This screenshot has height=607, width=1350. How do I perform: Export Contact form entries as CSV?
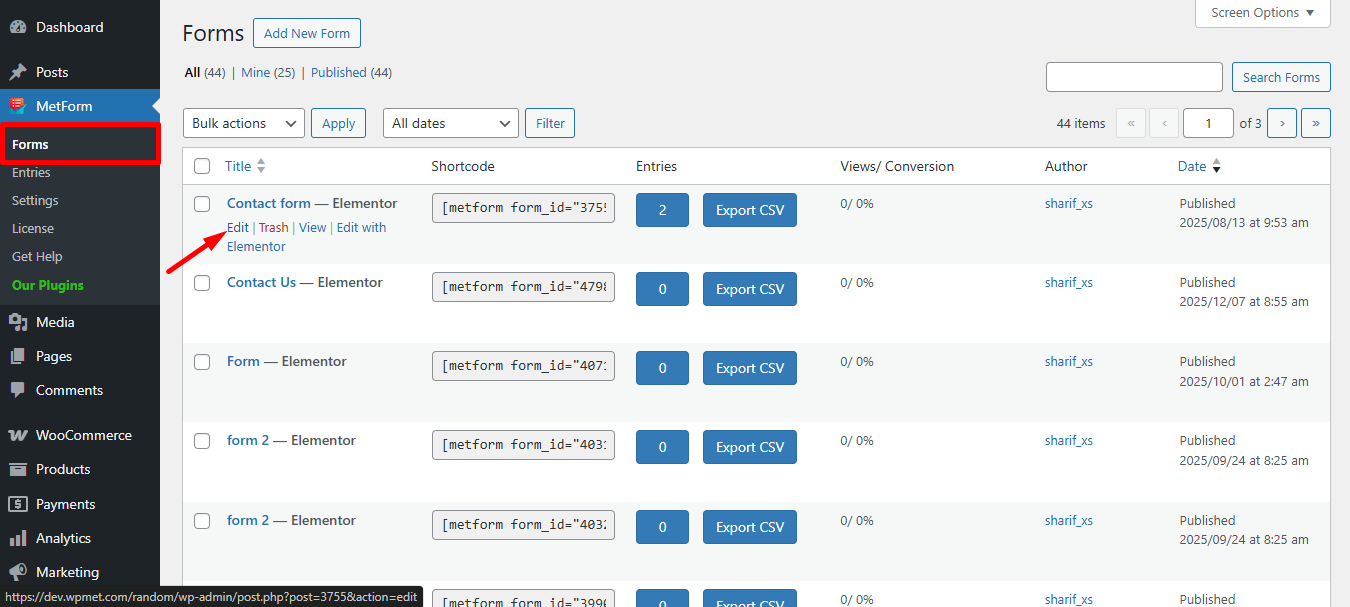pyautogui.click(x=749, y=209)
